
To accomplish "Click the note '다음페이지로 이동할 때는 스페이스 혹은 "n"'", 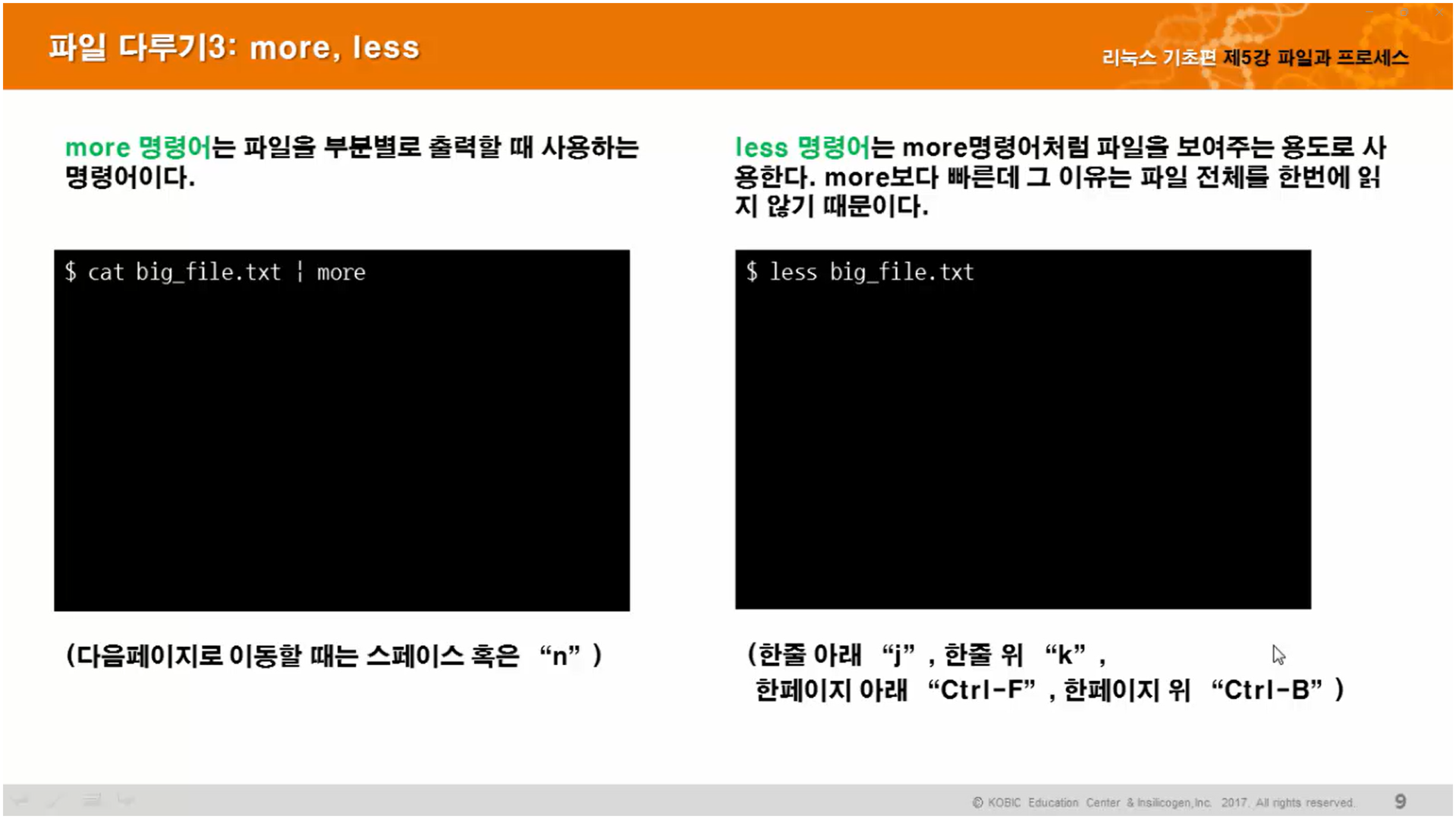I will 334,656.
